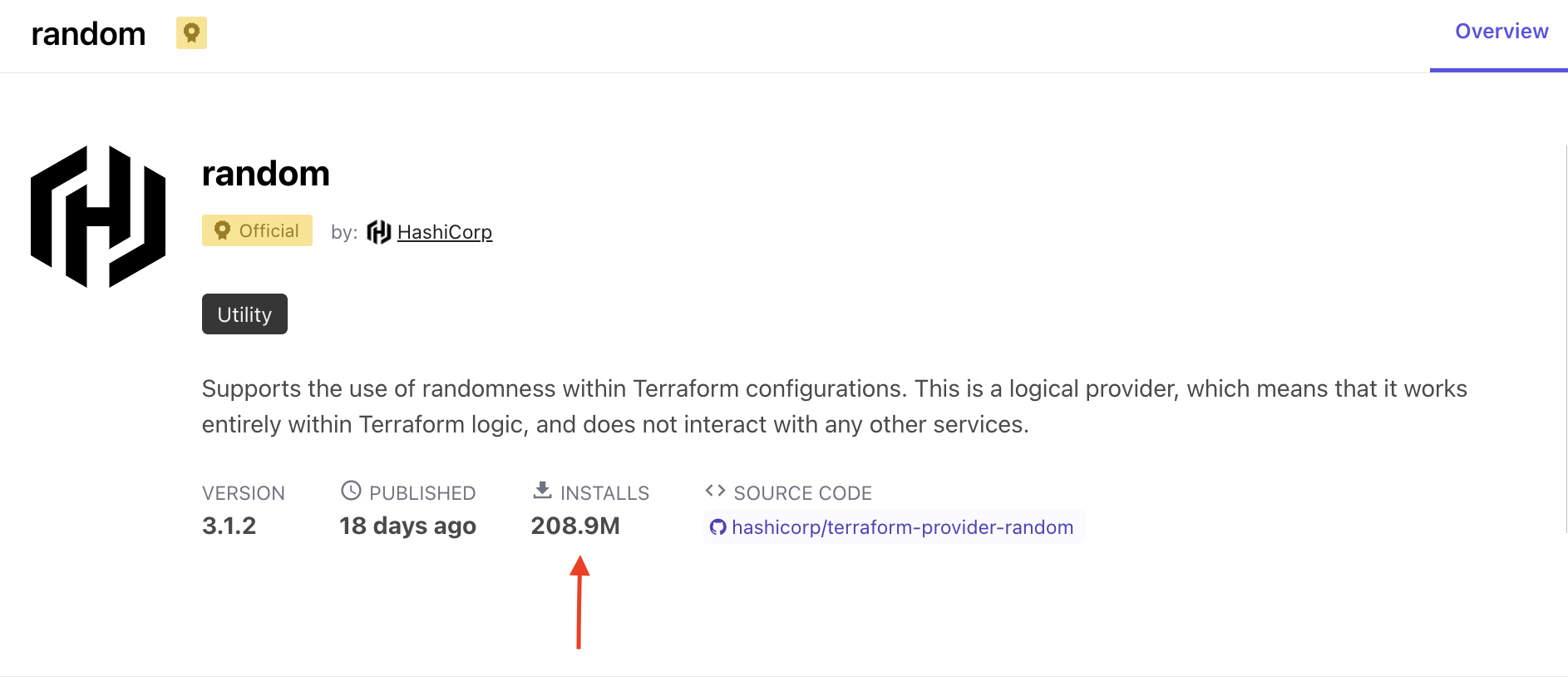Click the download icon next to Installs
This screenshot has height=677, width=1568.
[x=542, y=490]
